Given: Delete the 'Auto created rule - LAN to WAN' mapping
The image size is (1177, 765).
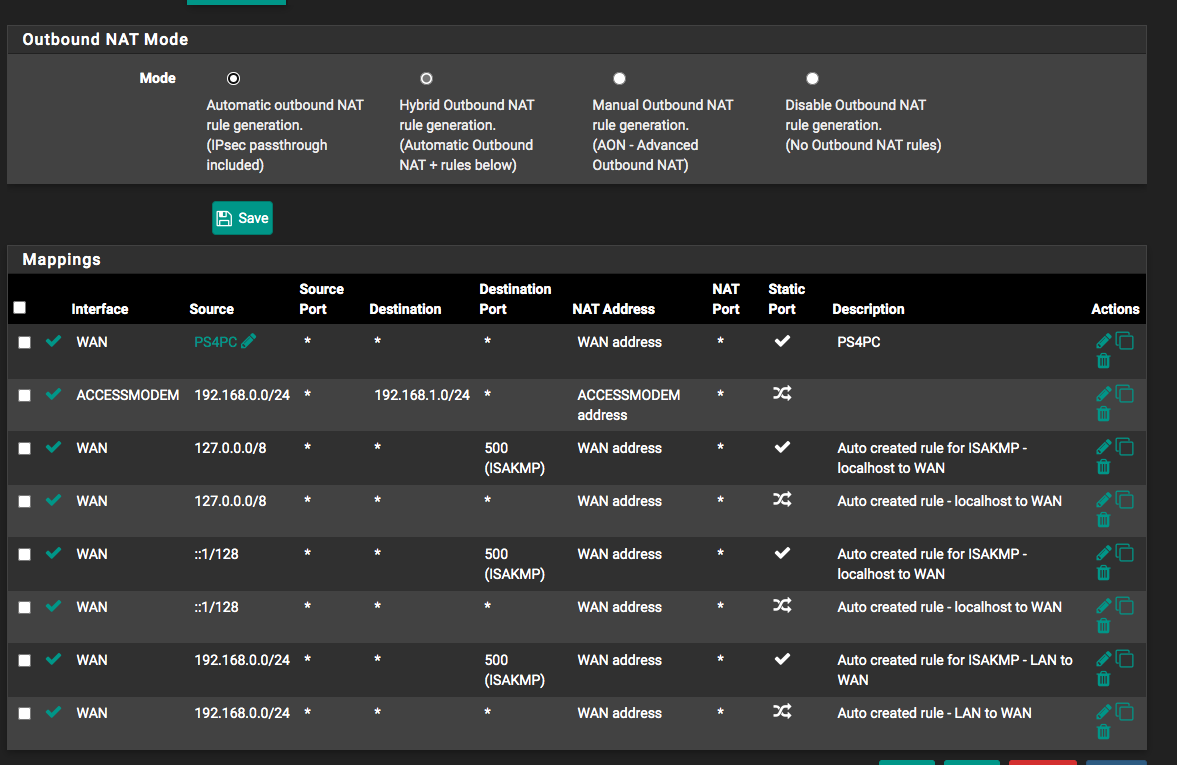Looking at the screenshot, I should [x=1103, y=732].
